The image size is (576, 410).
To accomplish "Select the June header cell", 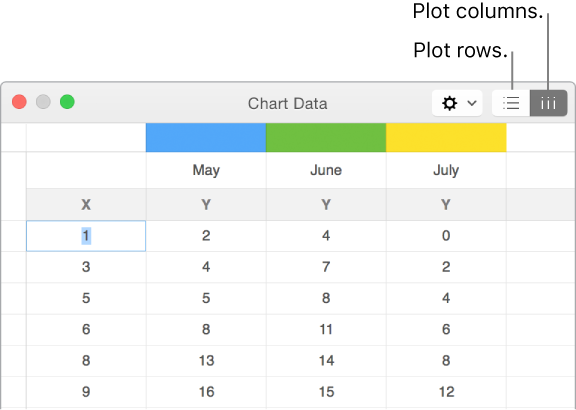I will pyautogui.click(x=326, y=170).
